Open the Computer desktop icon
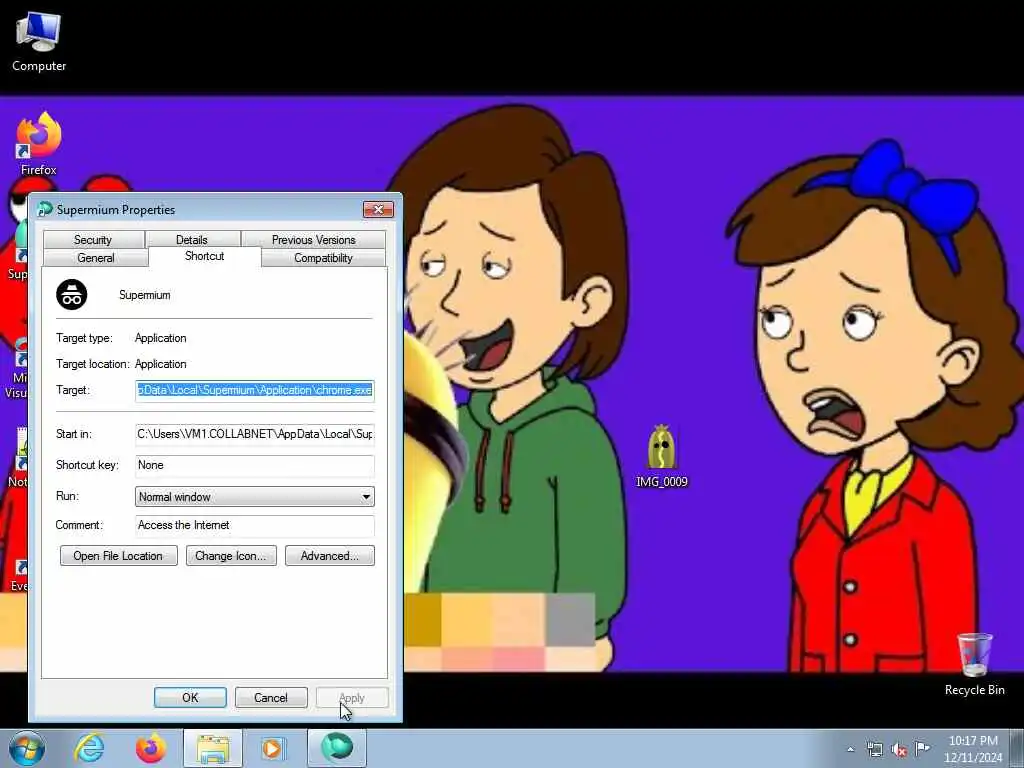The width and height of the screenshot is (1024, 768). tap(39, 42)
